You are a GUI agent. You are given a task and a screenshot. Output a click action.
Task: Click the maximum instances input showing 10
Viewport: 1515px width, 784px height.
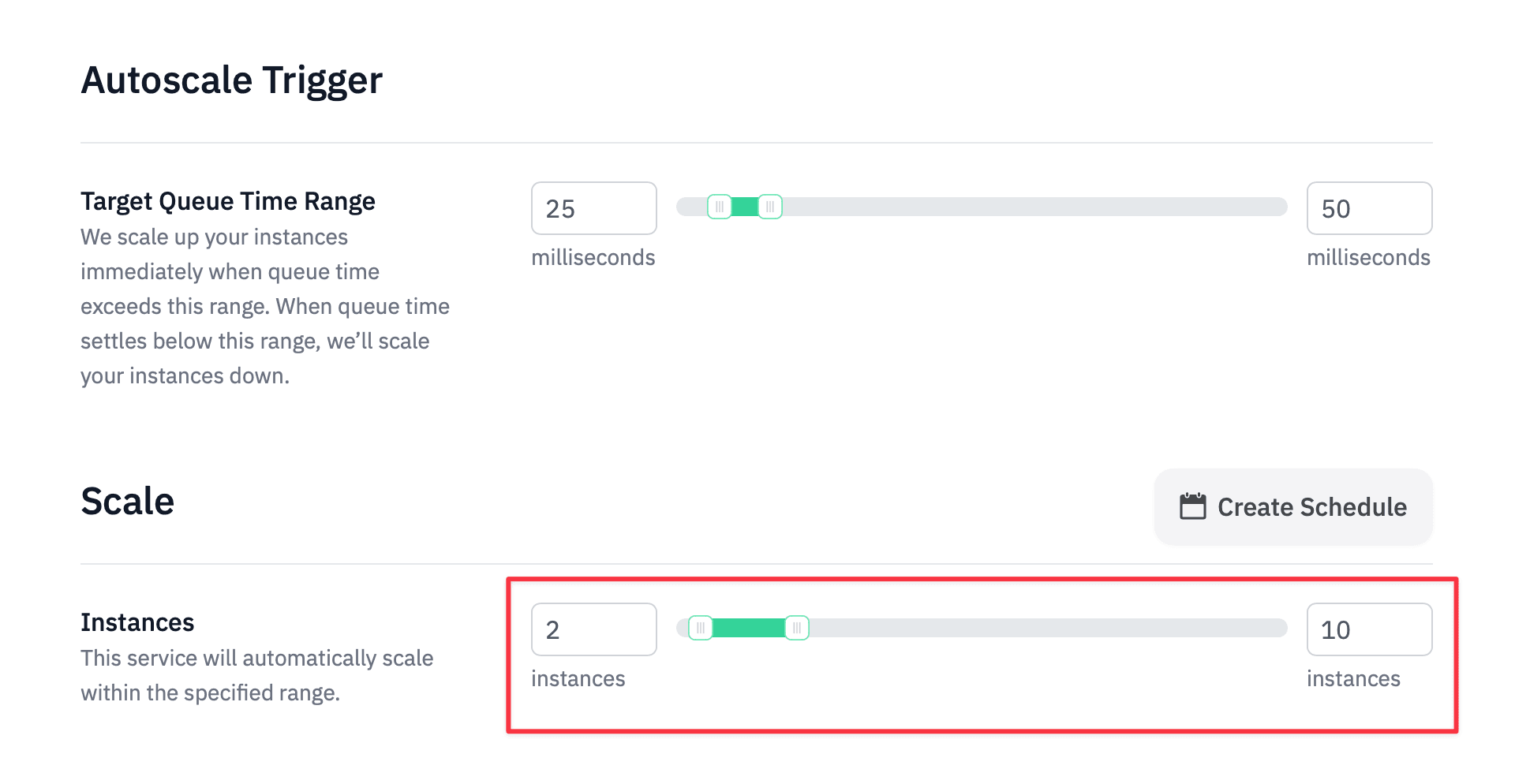pyautogui.click(x=1369, y=629)
